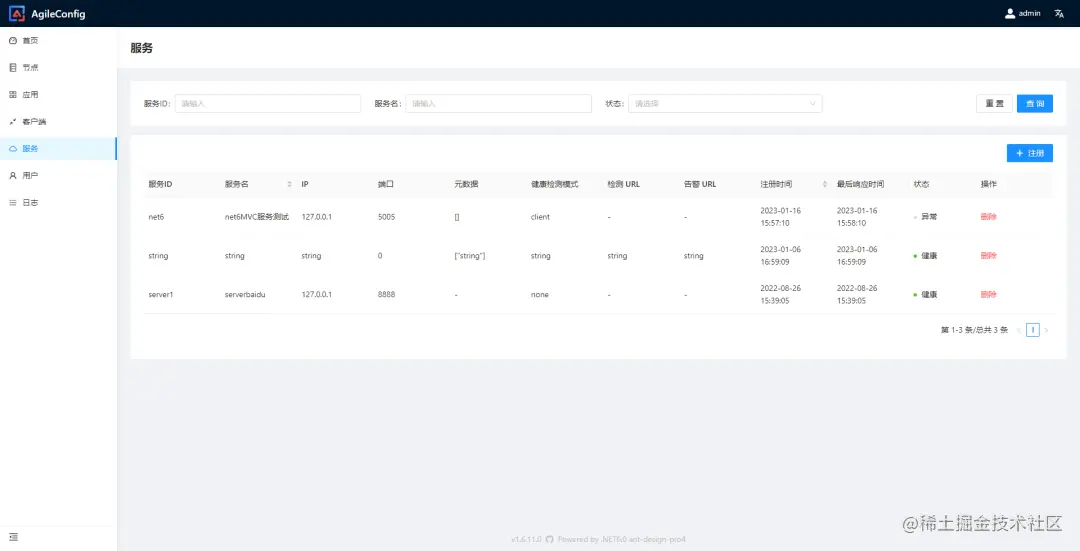
Task: Open 日志 in the sidebar
Action: point(59,202)
